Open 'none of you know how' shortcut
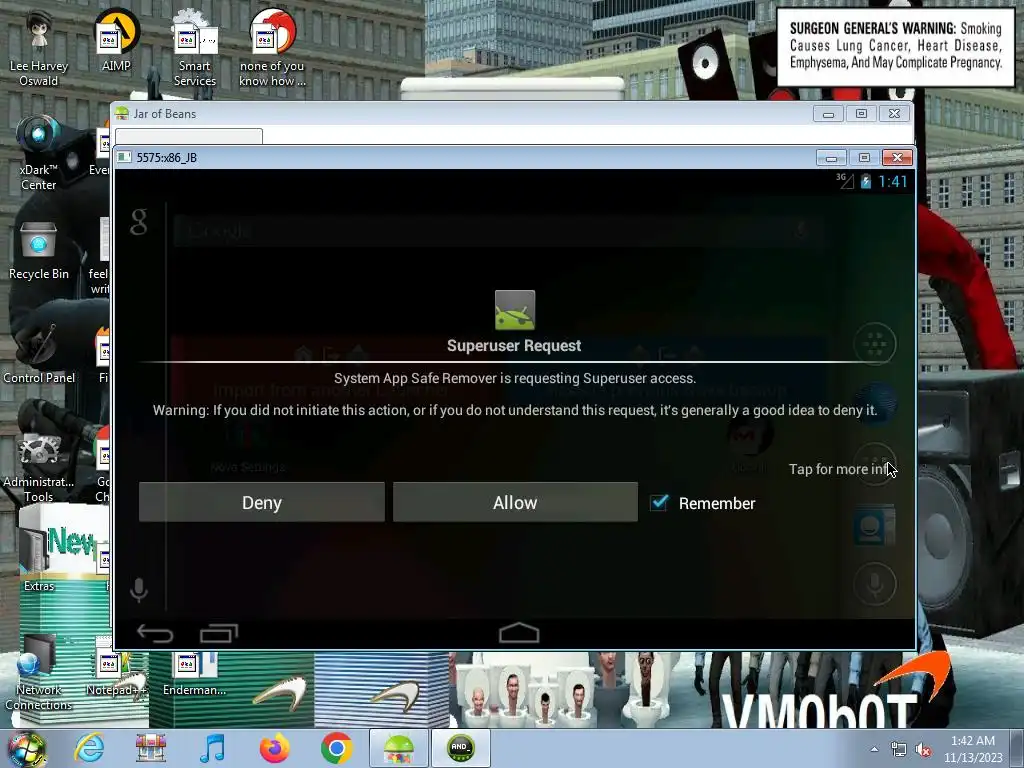This screenshot has width=1024, height=768. click(x=272, y=50)
